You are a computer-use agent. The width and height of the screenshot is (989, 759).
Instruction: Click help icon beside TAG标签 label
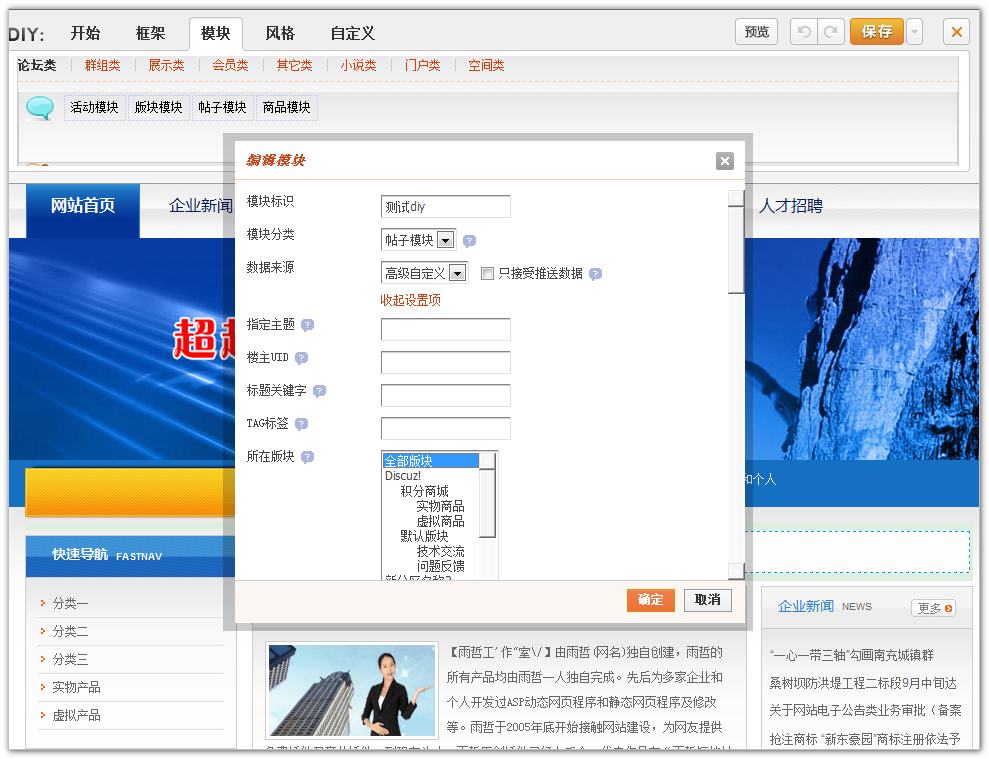point(301,424)
